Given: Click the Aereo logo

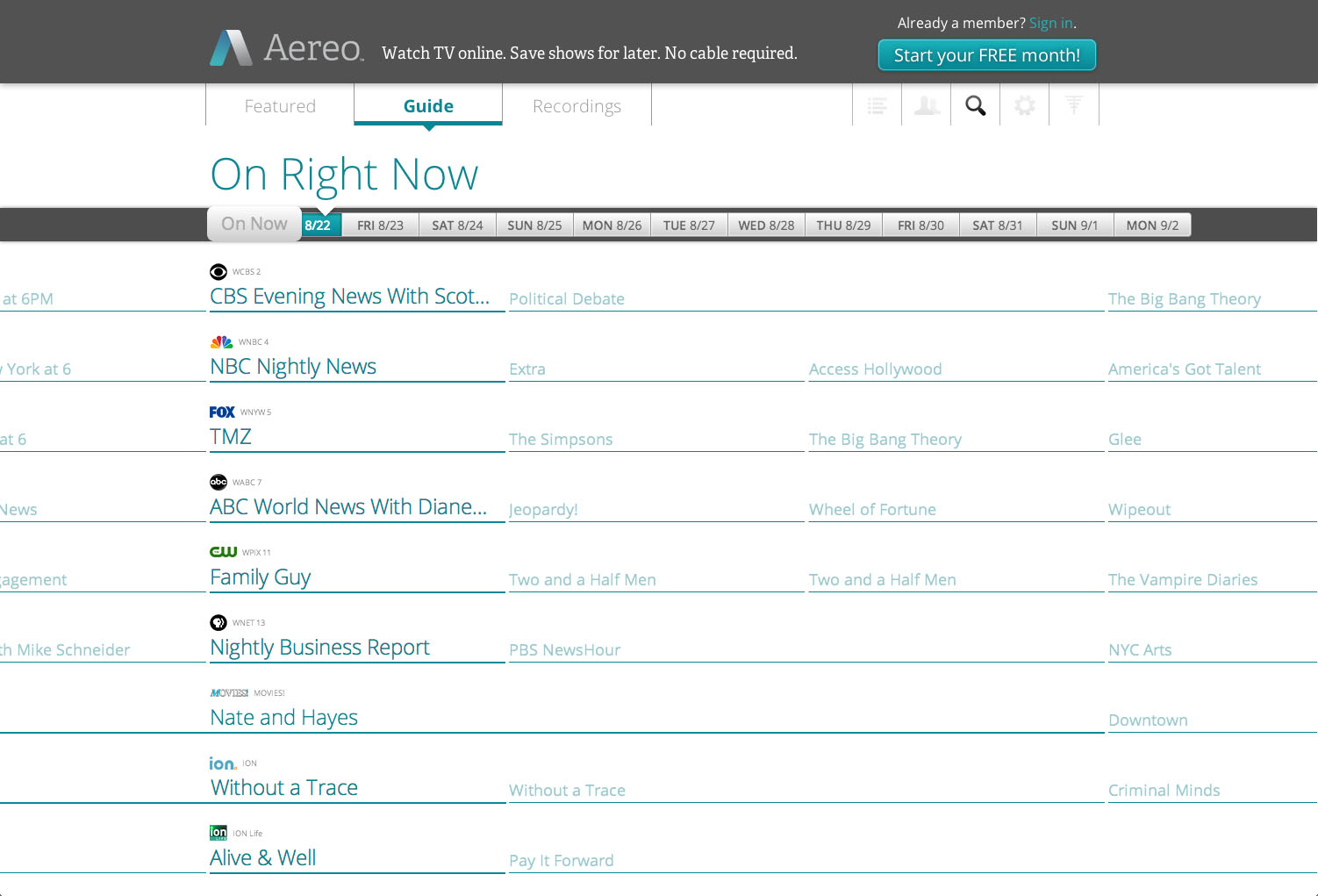Looking at the screenshot, I should (x=286, y=48).
